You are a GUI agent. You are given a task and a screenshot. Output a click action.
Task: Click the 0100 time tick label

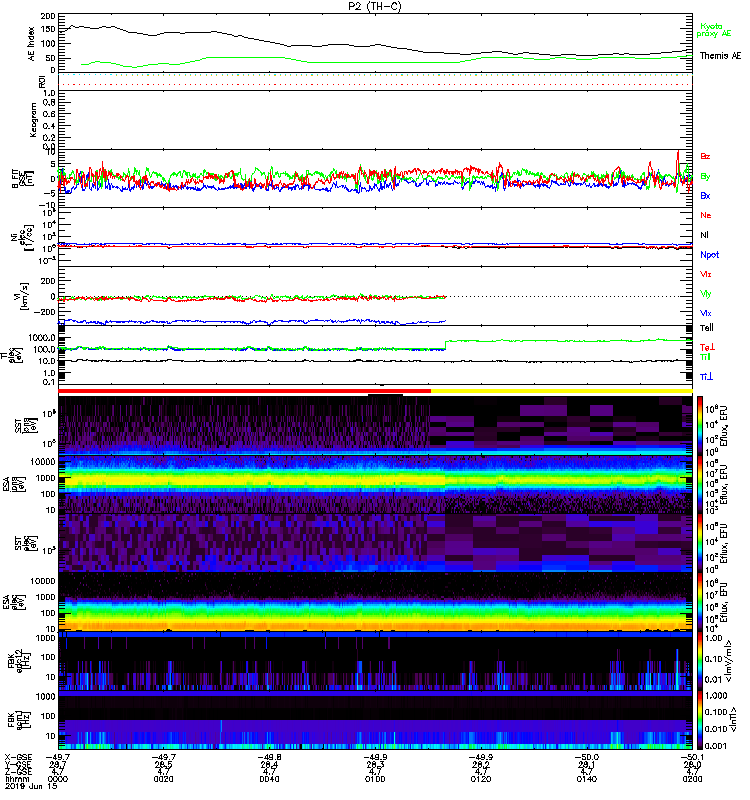tap(375, 779)
